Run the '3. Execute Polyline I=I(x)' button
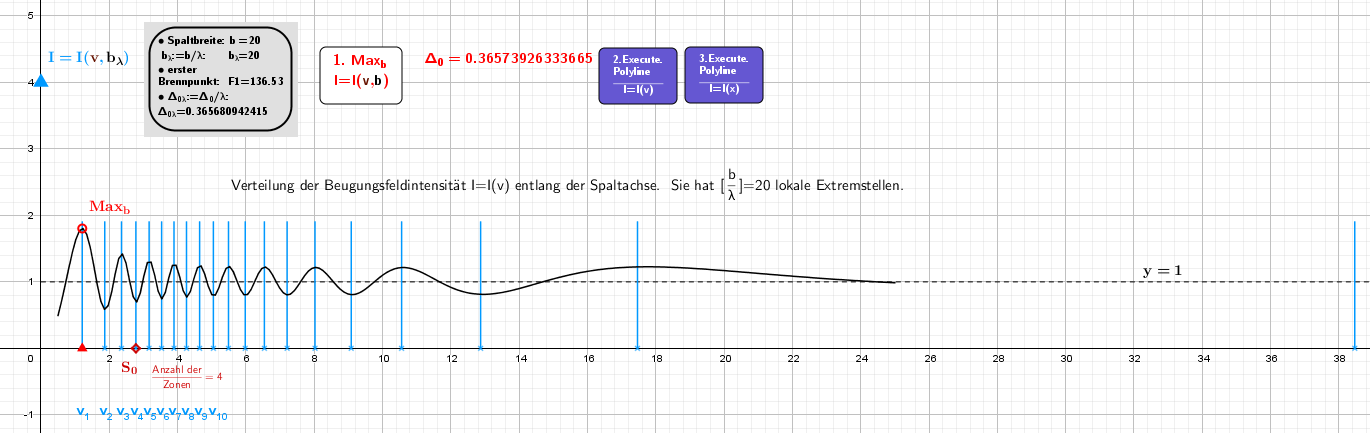The height and width of the screenshot is (433, 1370). pyautogui.click(x=723, y=75)
